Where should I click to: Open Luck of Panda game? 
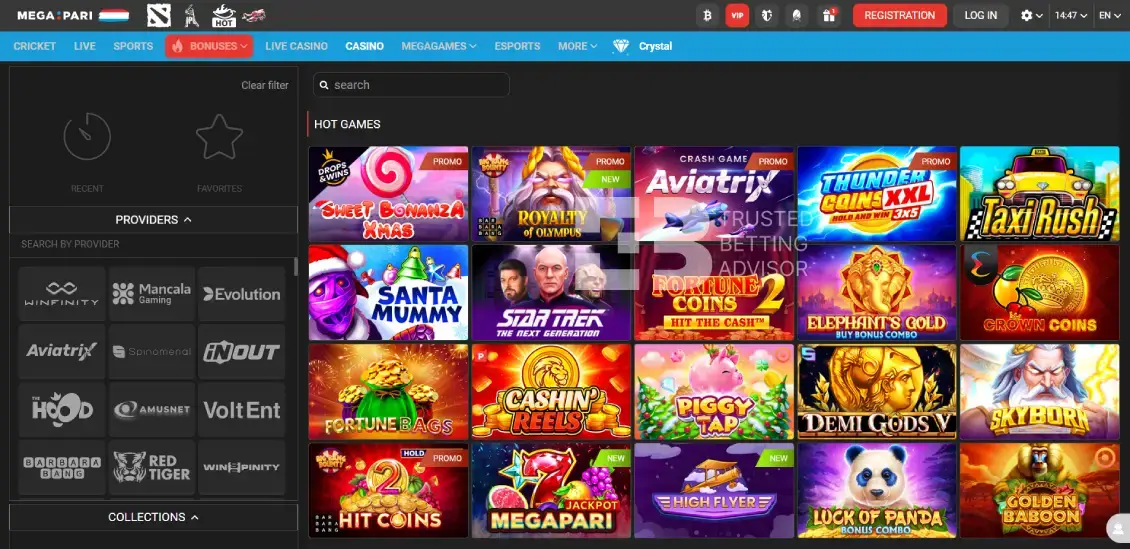pos(877,491)
